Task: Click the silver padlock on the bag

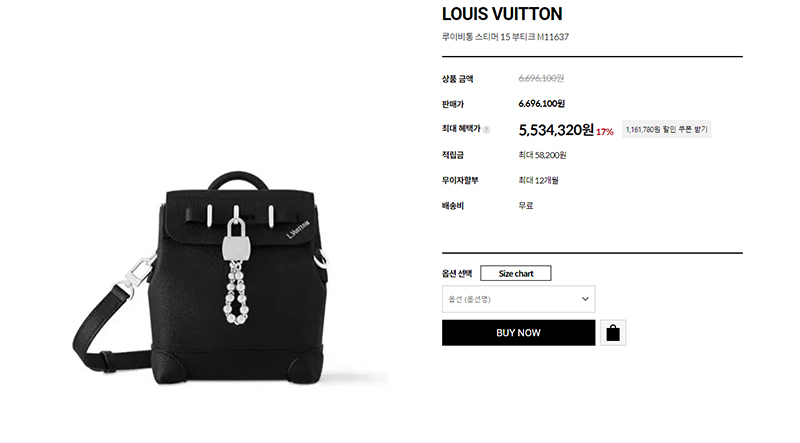Action: [x=236, y=240]
